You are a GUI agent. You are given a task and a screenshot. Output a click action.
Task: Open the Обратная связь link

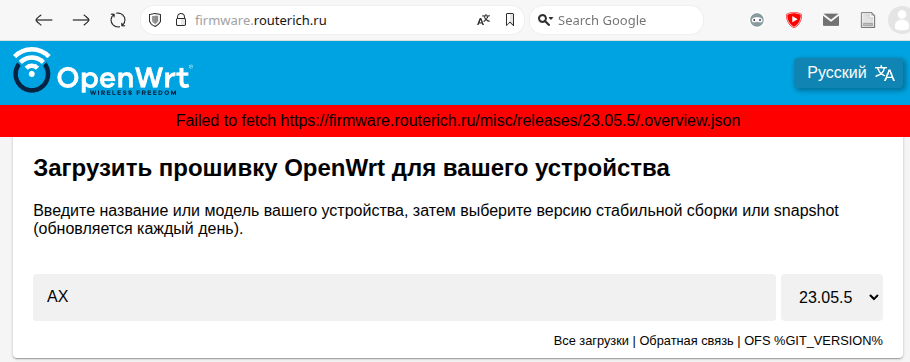tap(687, 341)
